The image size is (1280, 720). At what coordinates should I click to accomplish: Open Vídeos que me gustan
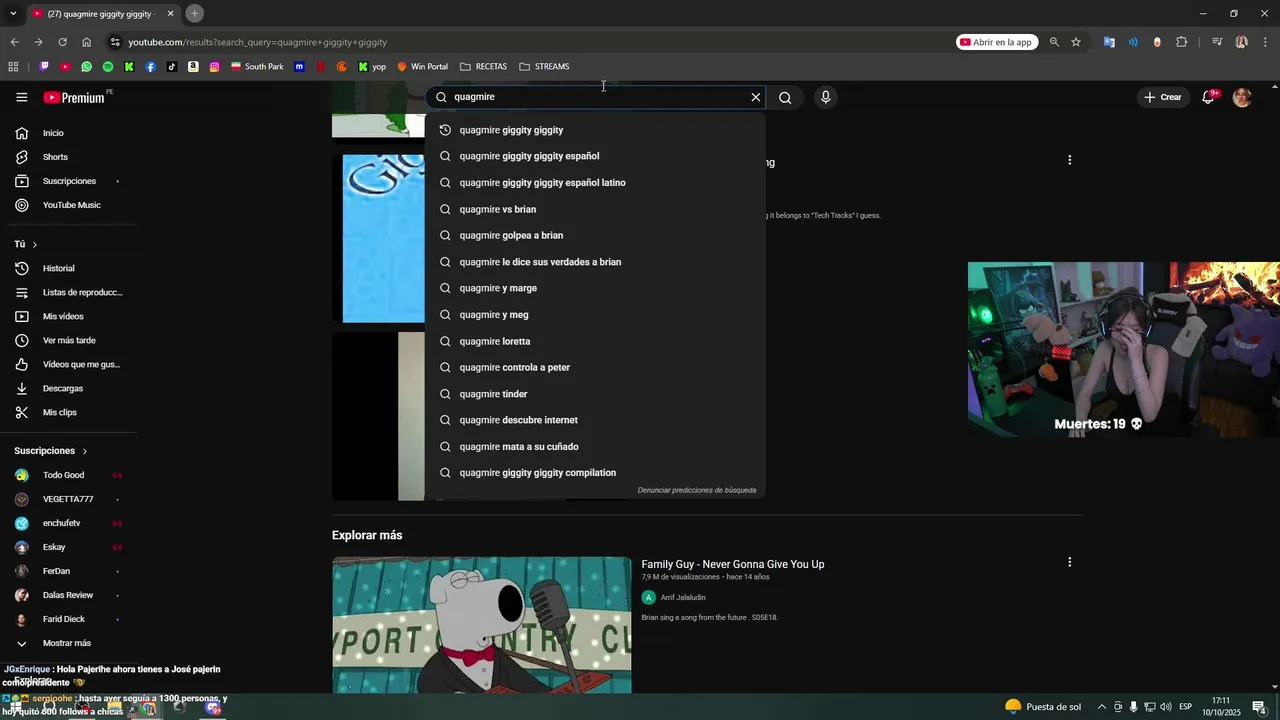click(69, 364)
